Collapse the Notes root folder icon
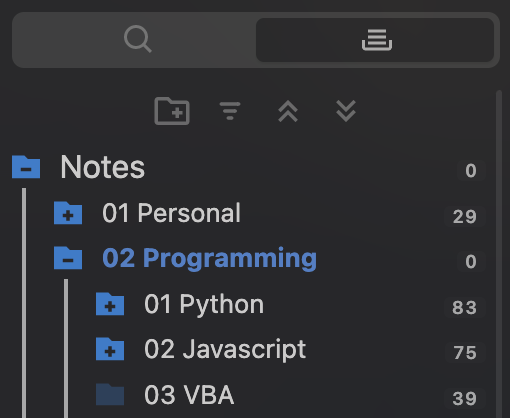This screenshot has height=418, width=510. point(26,167)
